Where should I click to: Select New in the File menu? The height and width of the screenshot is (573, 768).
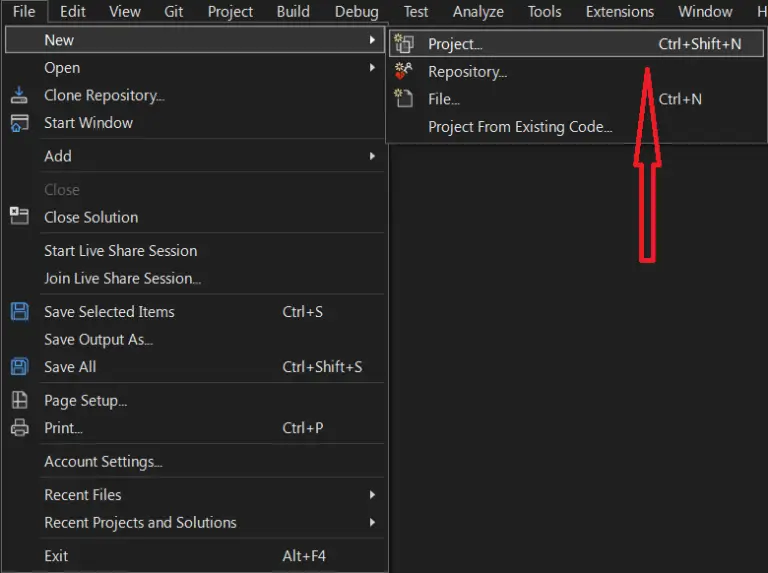tap(194, 40)
